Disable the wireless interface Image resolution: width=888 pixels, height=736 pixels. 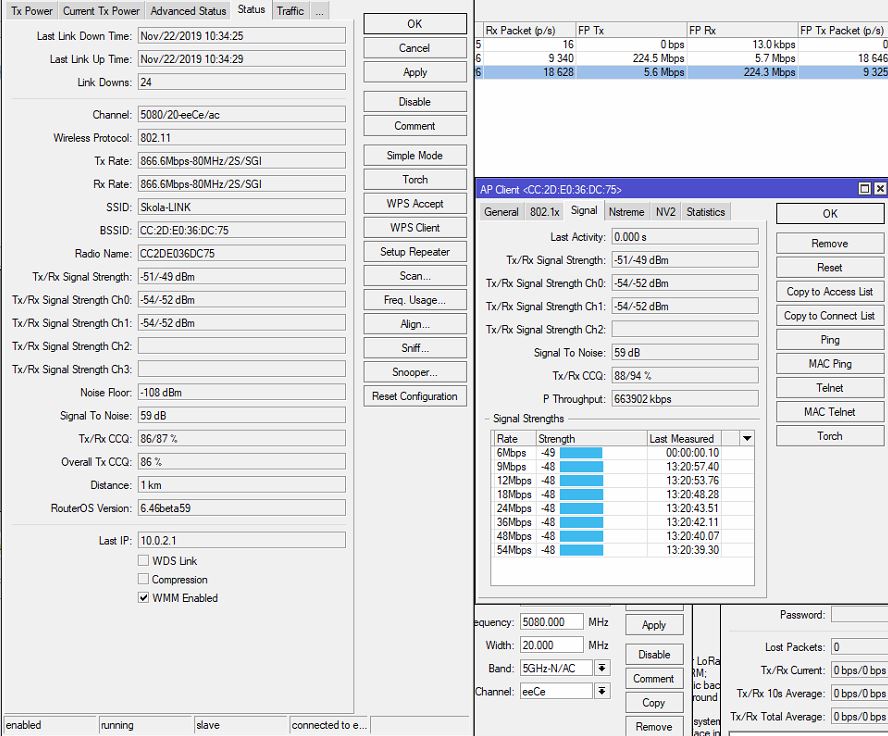(x=415, y=102)
